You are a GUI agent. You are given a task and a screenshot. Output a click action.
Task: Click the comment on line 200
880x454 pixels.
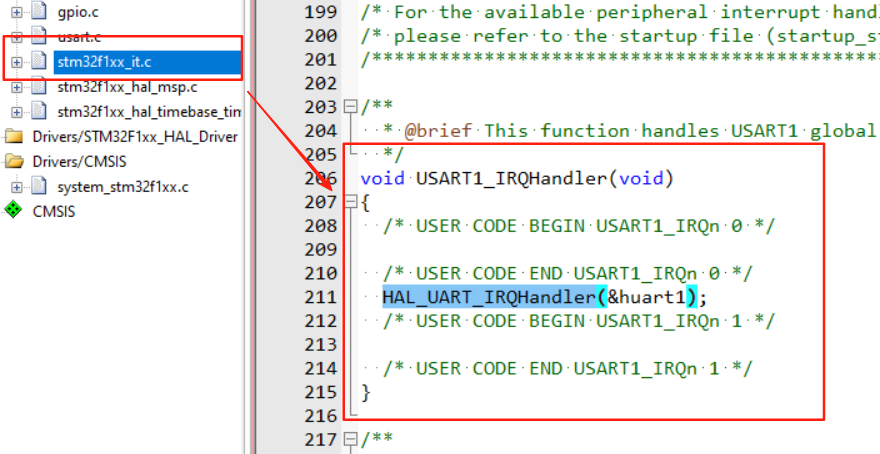(x=620, y=36)
